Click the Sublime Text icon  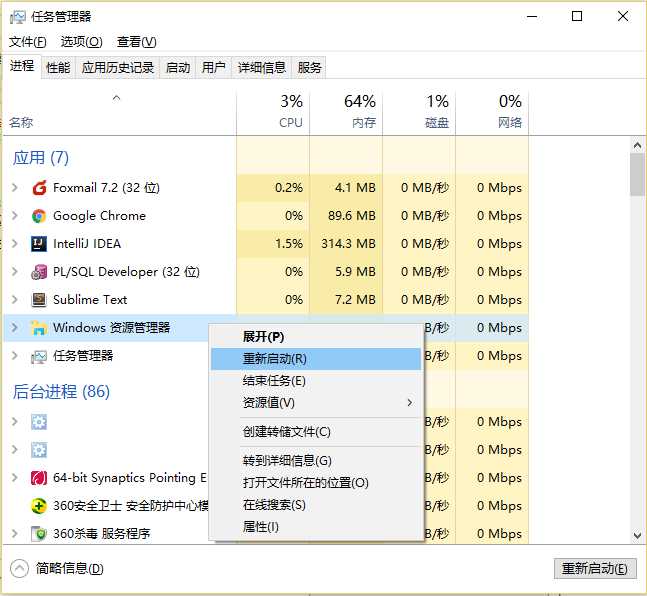[39, 300]
